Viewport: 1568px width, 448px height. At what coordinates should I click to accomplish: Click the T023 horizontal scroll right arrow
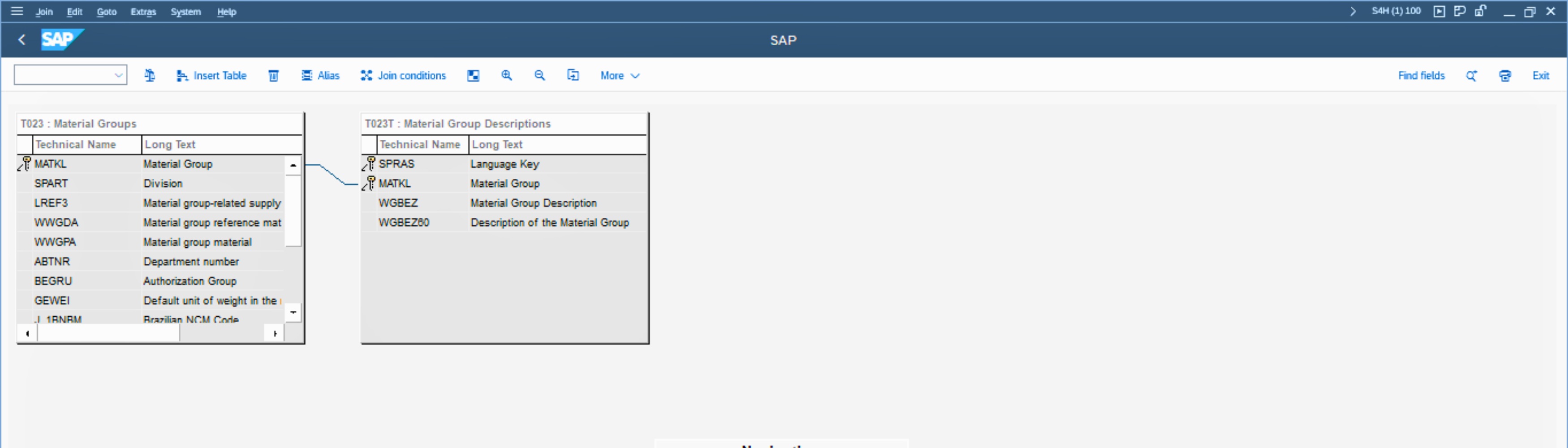click(x=275, y=334)
